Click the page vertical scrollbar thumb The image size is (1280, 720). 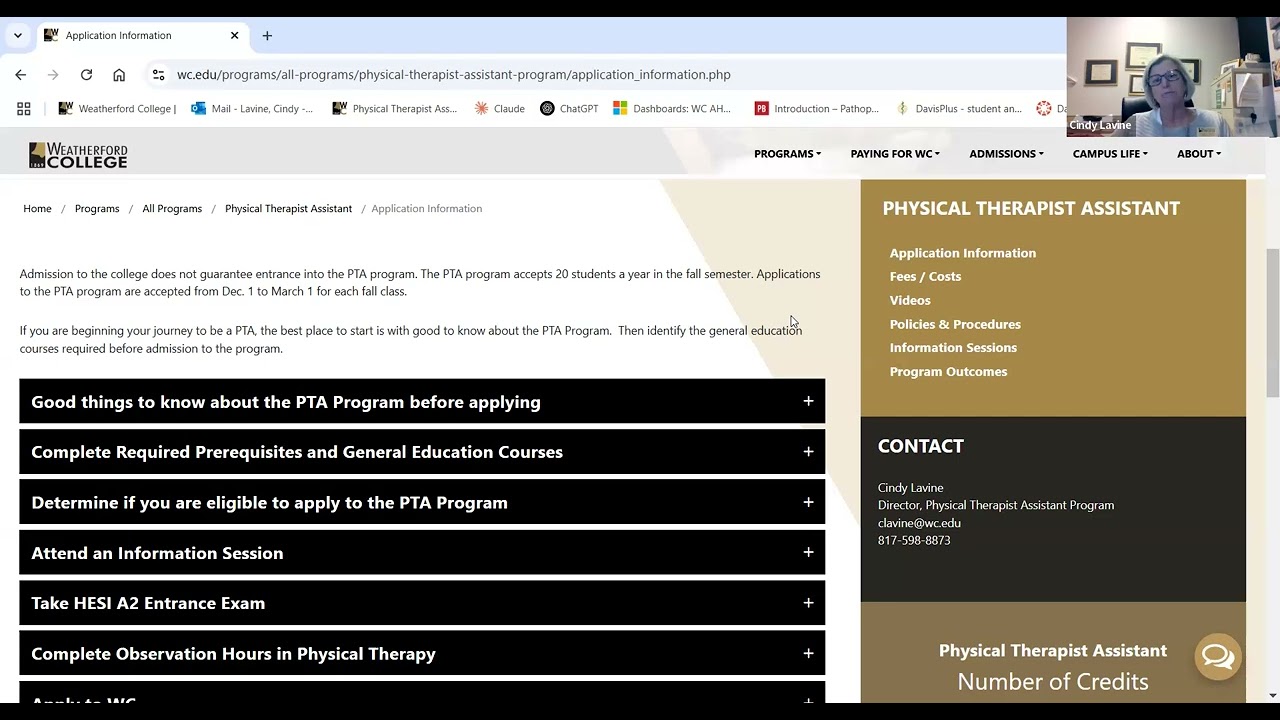coord(1272,322)
